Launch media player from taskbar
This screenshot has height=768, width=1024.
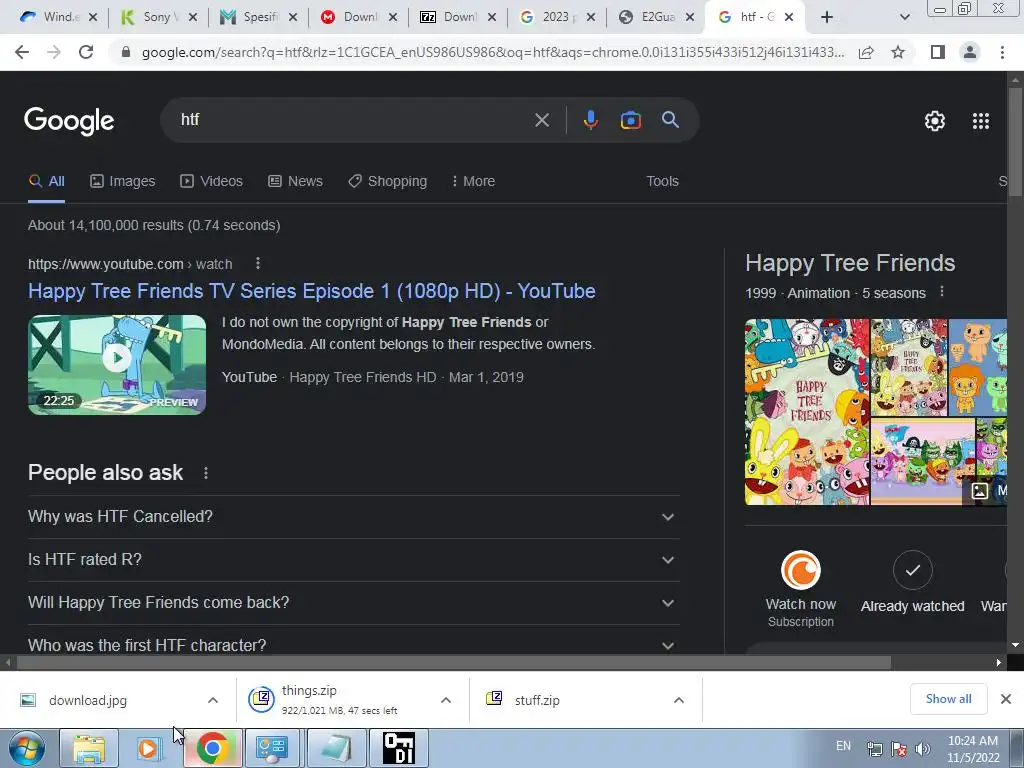[149, 748]
